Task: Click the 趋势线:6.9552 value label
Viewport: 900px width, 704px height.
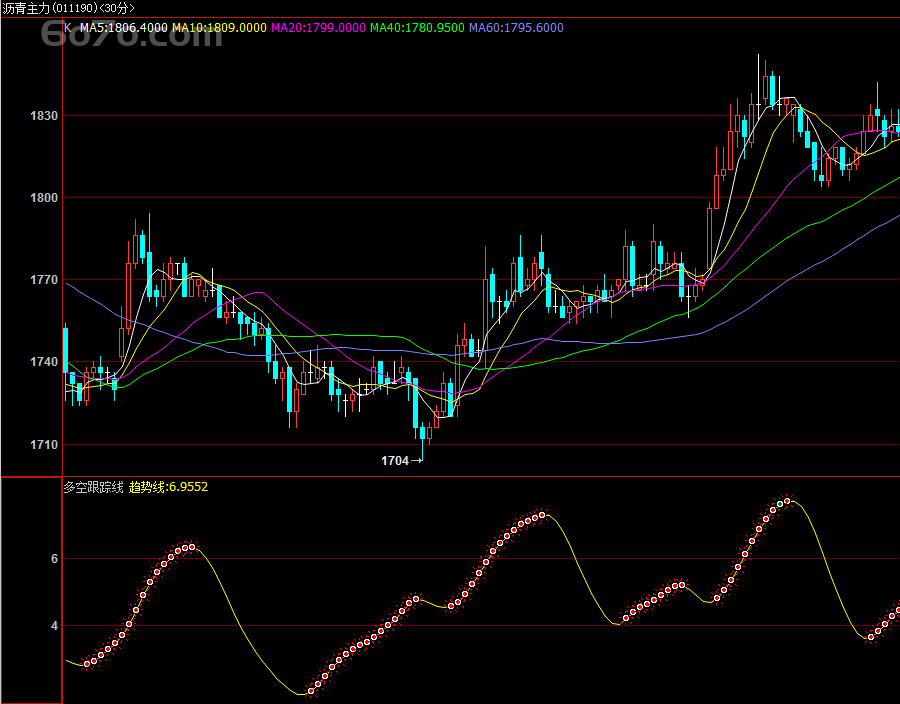Action: point(168,487)
